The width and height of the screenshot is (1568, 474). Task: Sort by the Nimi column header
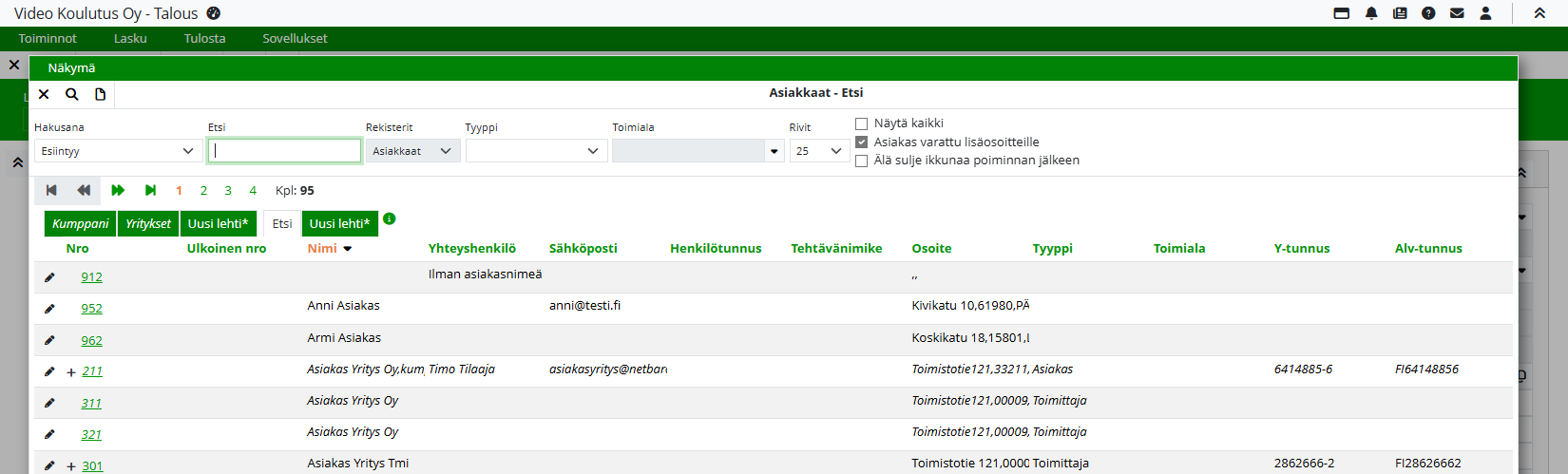tap(322, 248)
